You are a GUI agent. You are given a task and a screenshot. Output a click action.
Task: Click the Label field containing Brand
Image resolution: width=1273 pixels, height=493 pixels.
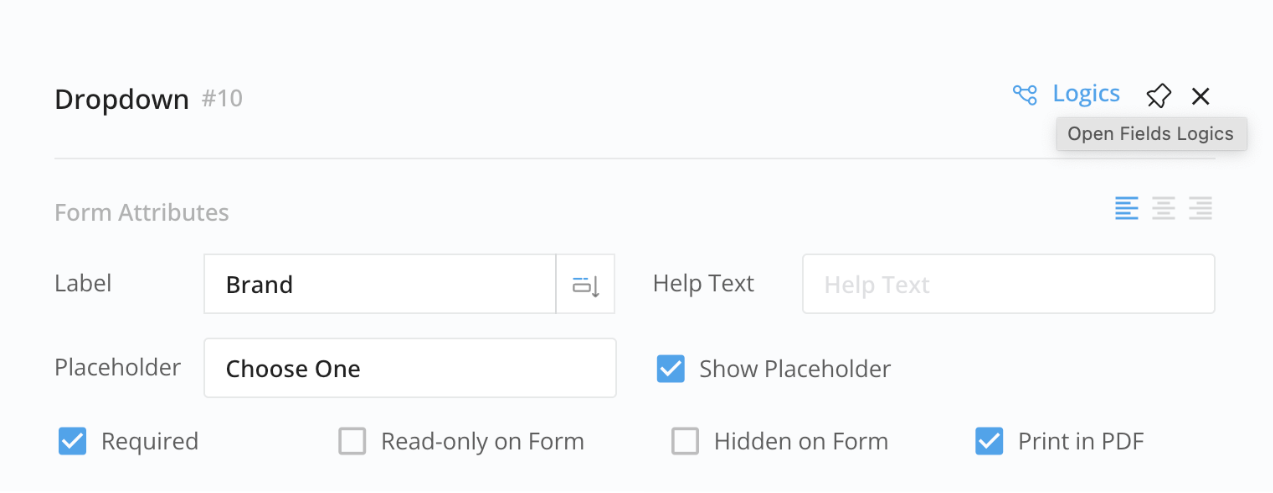point(380,285)
